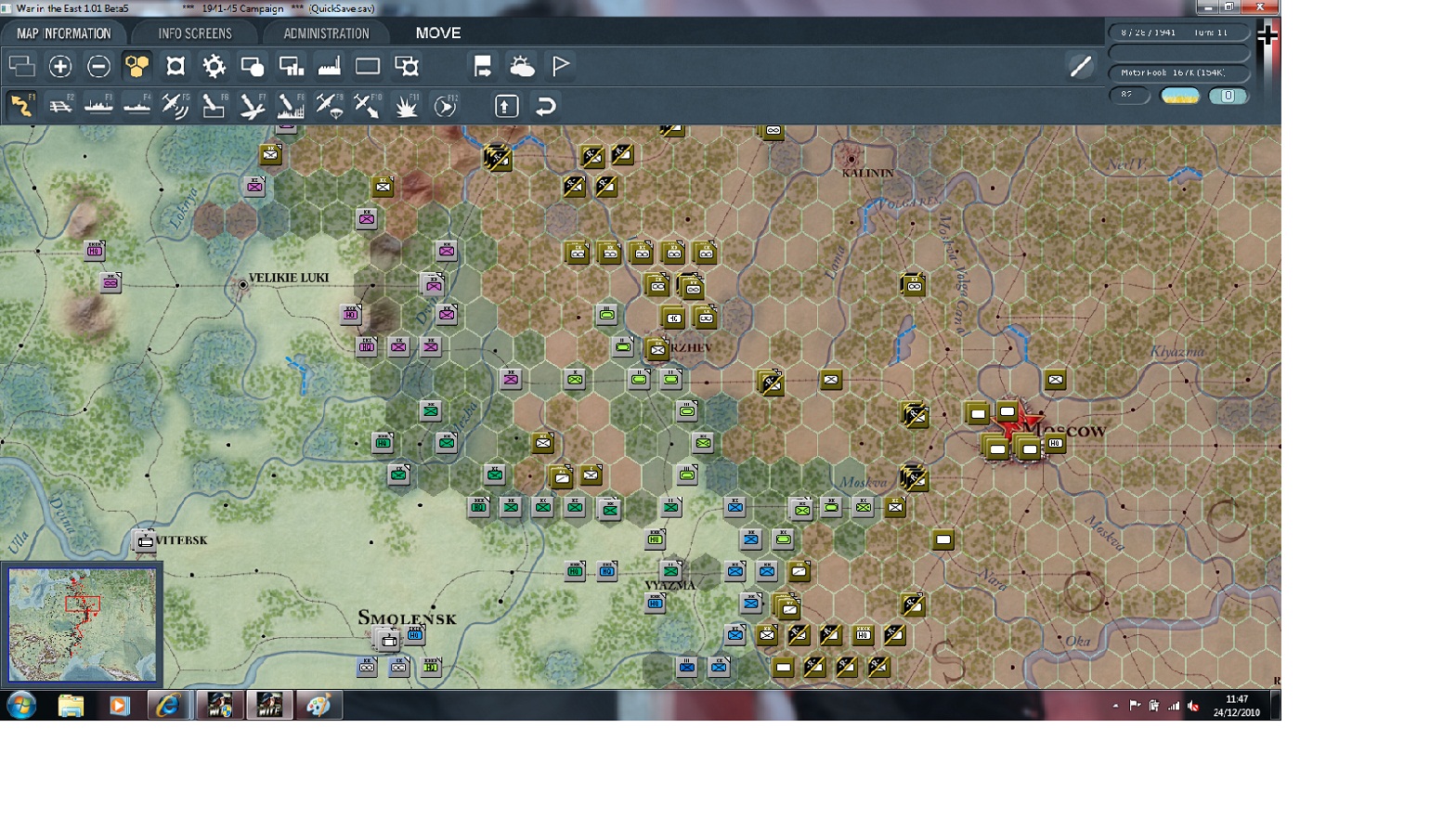Click the undo curved arrow button
The width and height of the screenshot is (1456, 819).
pos(545,106)
